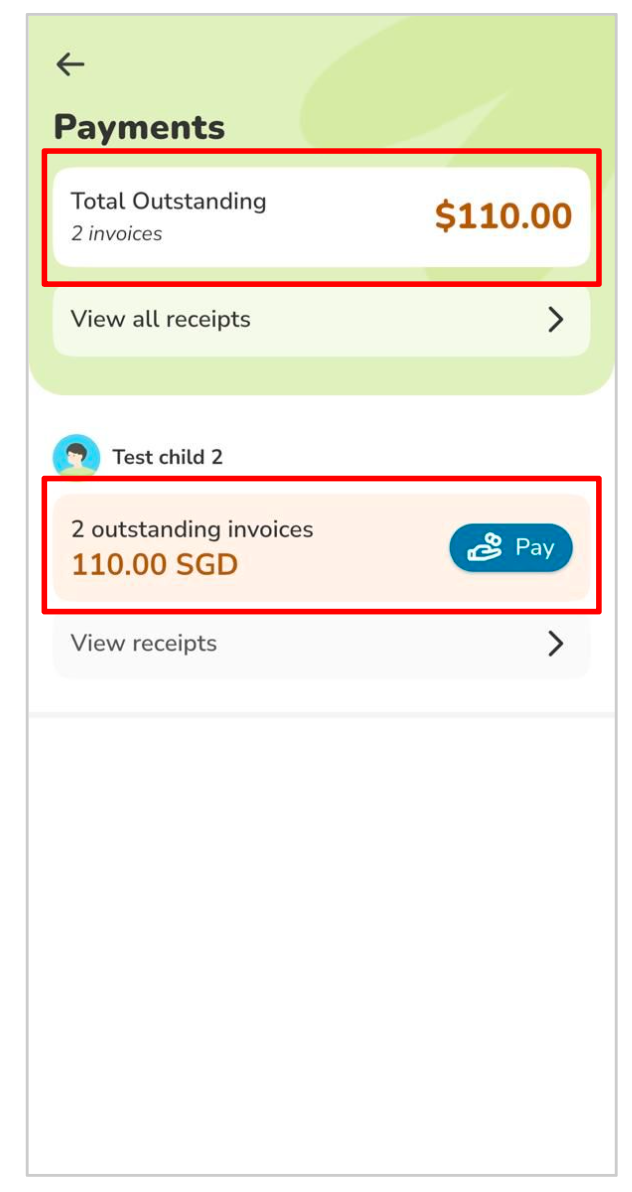Image resolution: width=632 pixels, height=1192 pixels.
Task: Tap the Test child 2 name
Action: (167, 457)
